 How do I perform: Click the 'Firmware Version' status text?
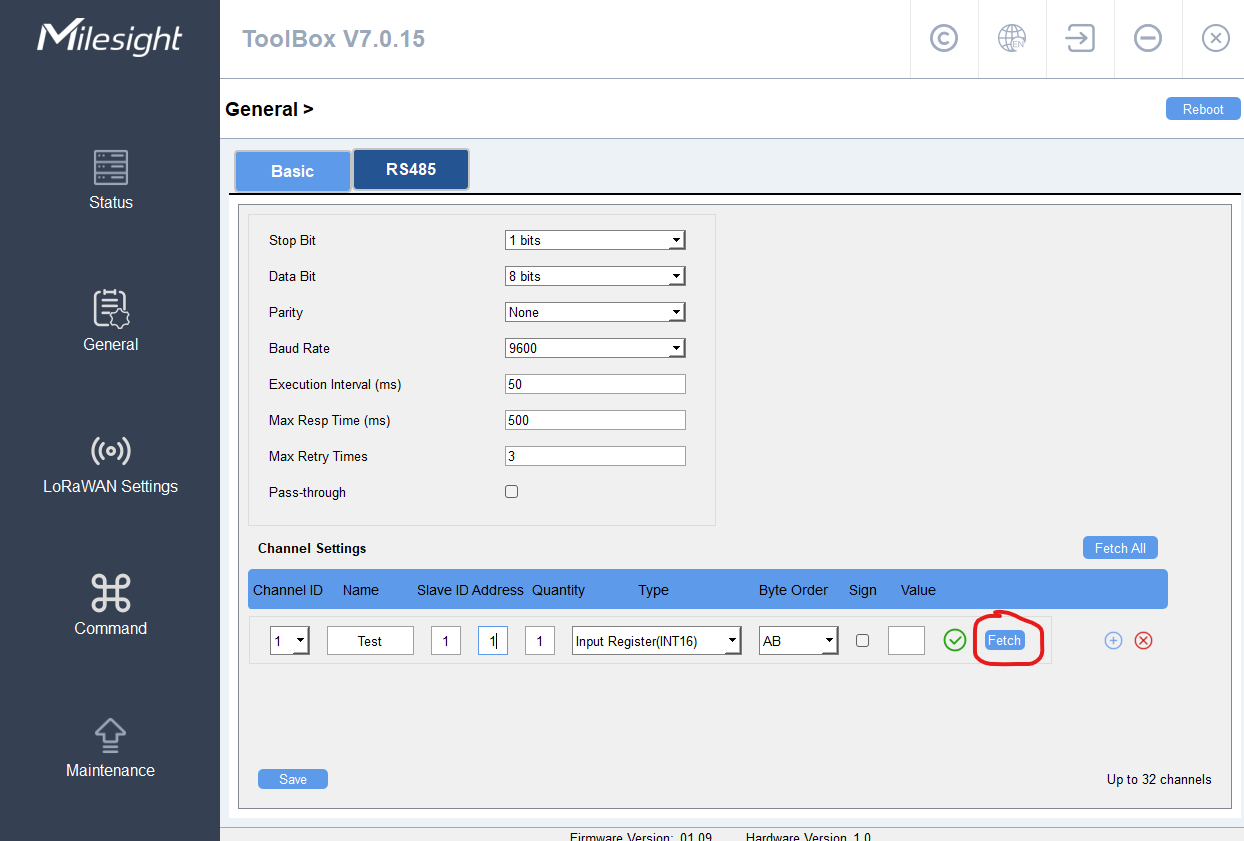[x=641, y=836]
